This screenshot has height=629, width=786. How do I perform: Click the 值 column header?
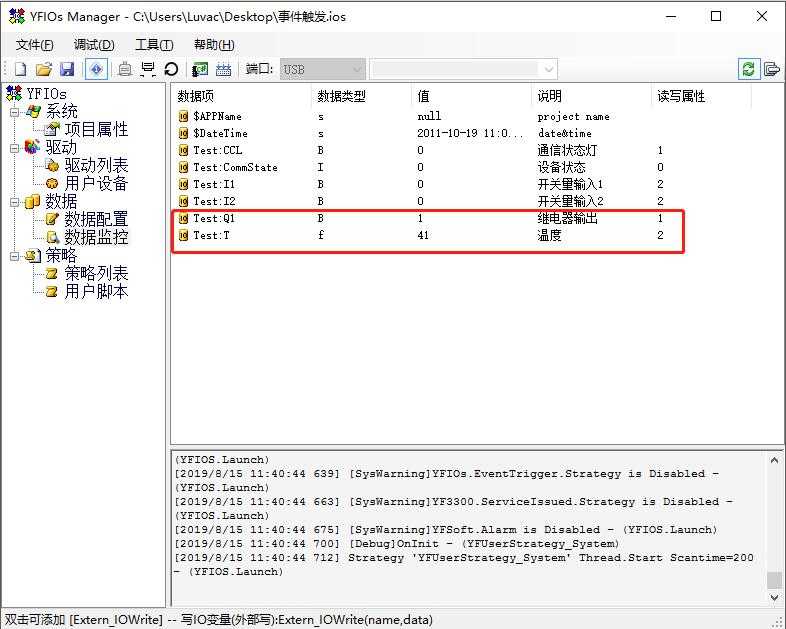471,96
